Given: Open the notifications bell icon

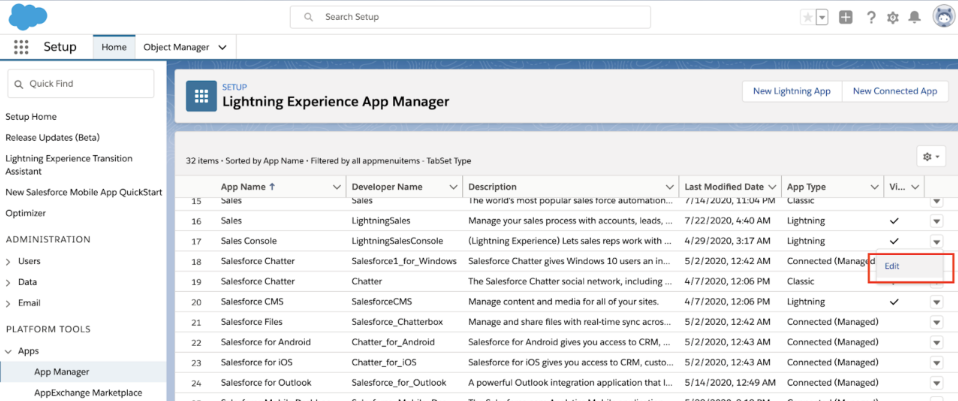Looking at the screenshot, I should 914,18.
